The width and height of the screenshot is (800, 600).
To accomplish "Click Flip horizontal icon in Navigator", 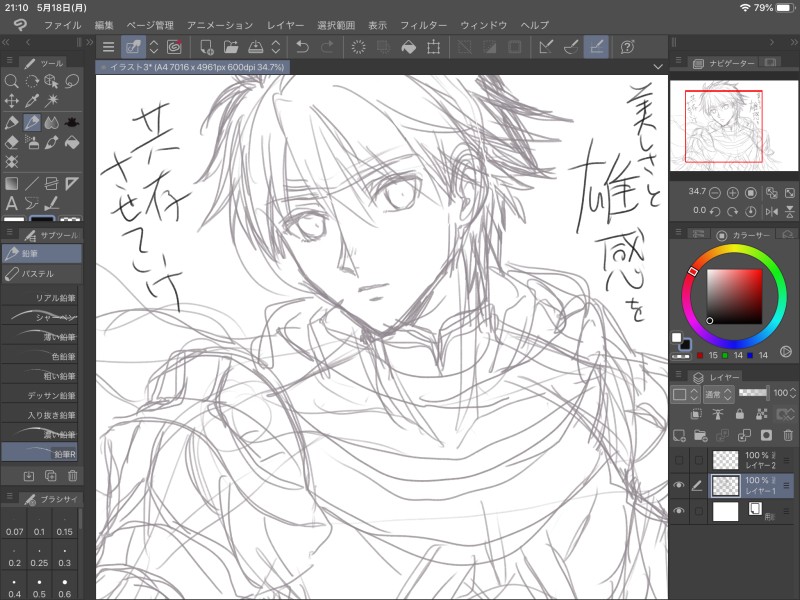I will (771, 211).
